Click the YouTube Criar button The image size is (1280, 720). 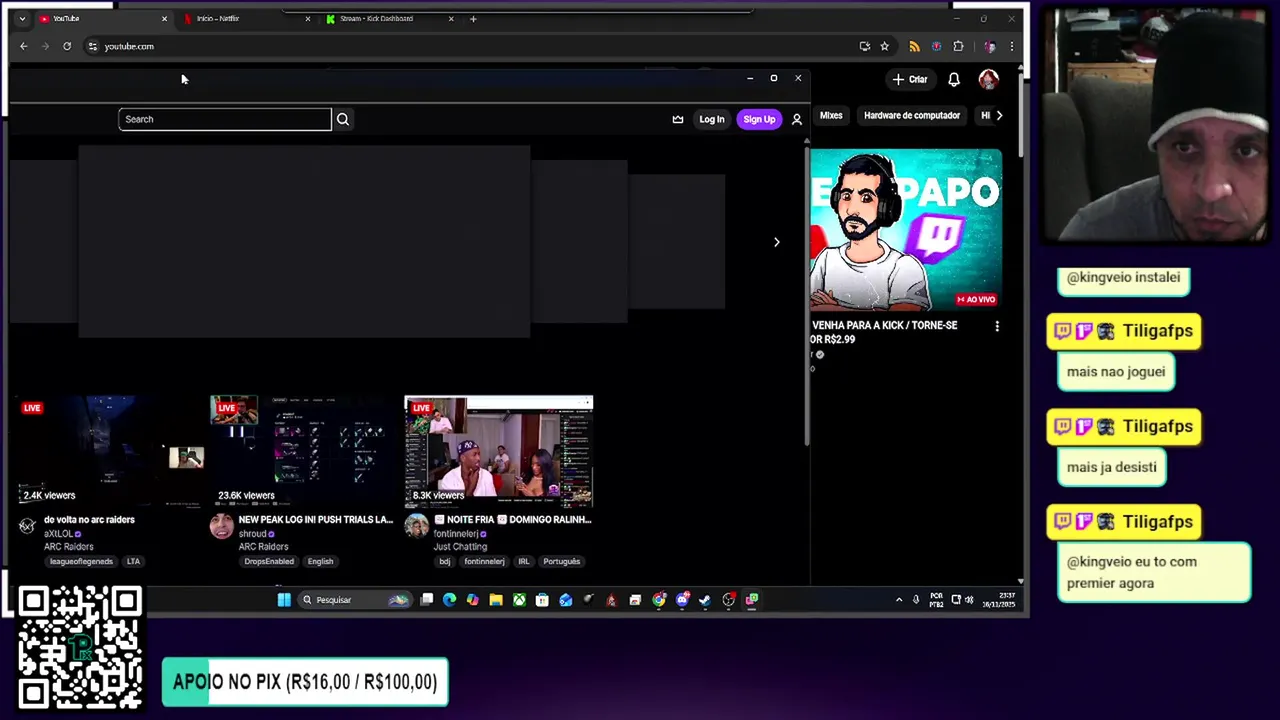pos(910,79)
